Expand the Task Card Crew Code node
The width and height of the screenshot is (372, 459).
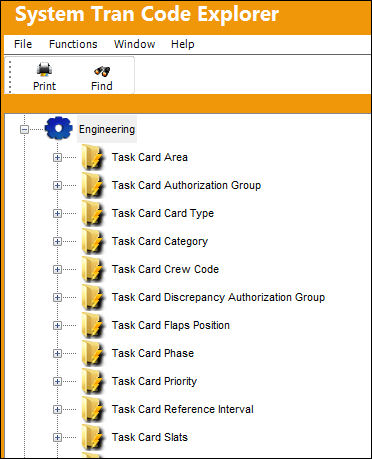click(x=57, y=269)
